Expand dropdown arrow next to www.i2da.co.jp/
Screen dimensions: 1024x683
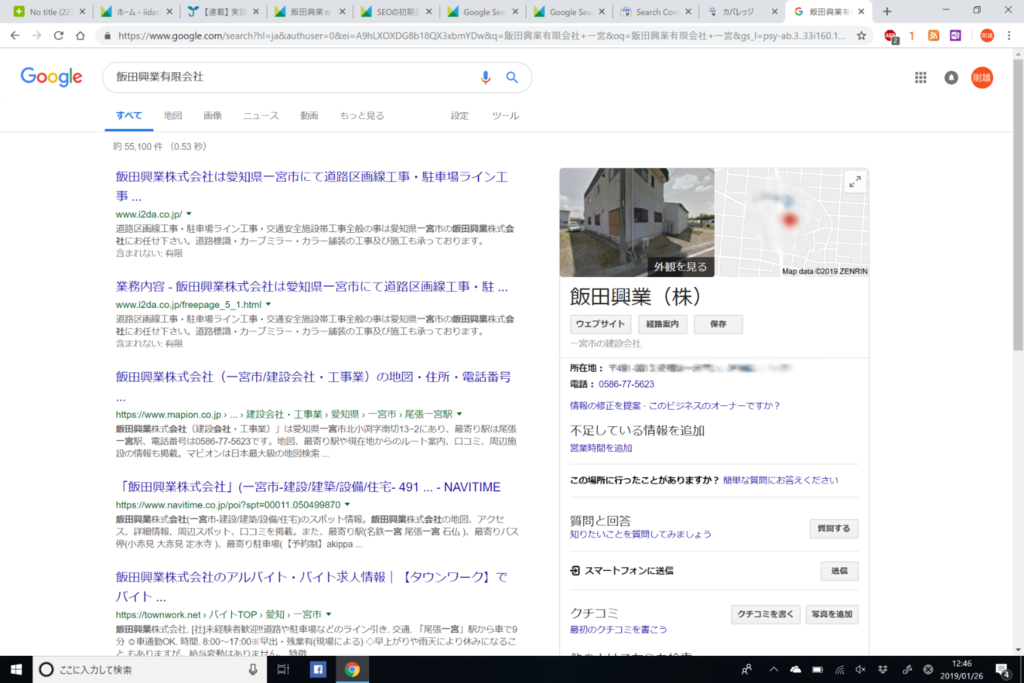189,214
